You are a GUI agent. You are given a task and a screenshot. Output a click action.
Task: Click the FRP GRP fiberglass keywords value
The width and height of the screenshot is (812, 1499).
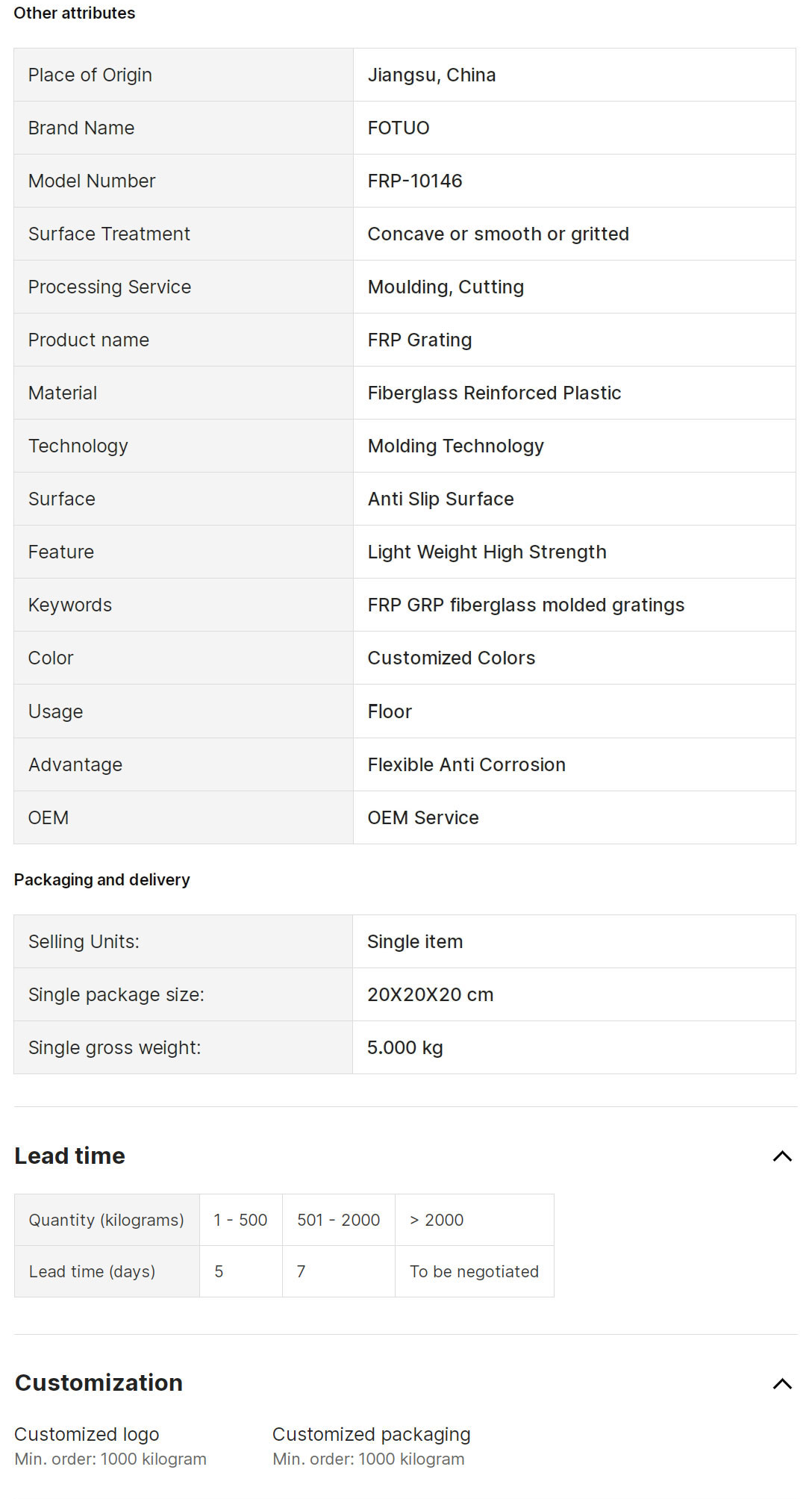[x=525, y=605]
